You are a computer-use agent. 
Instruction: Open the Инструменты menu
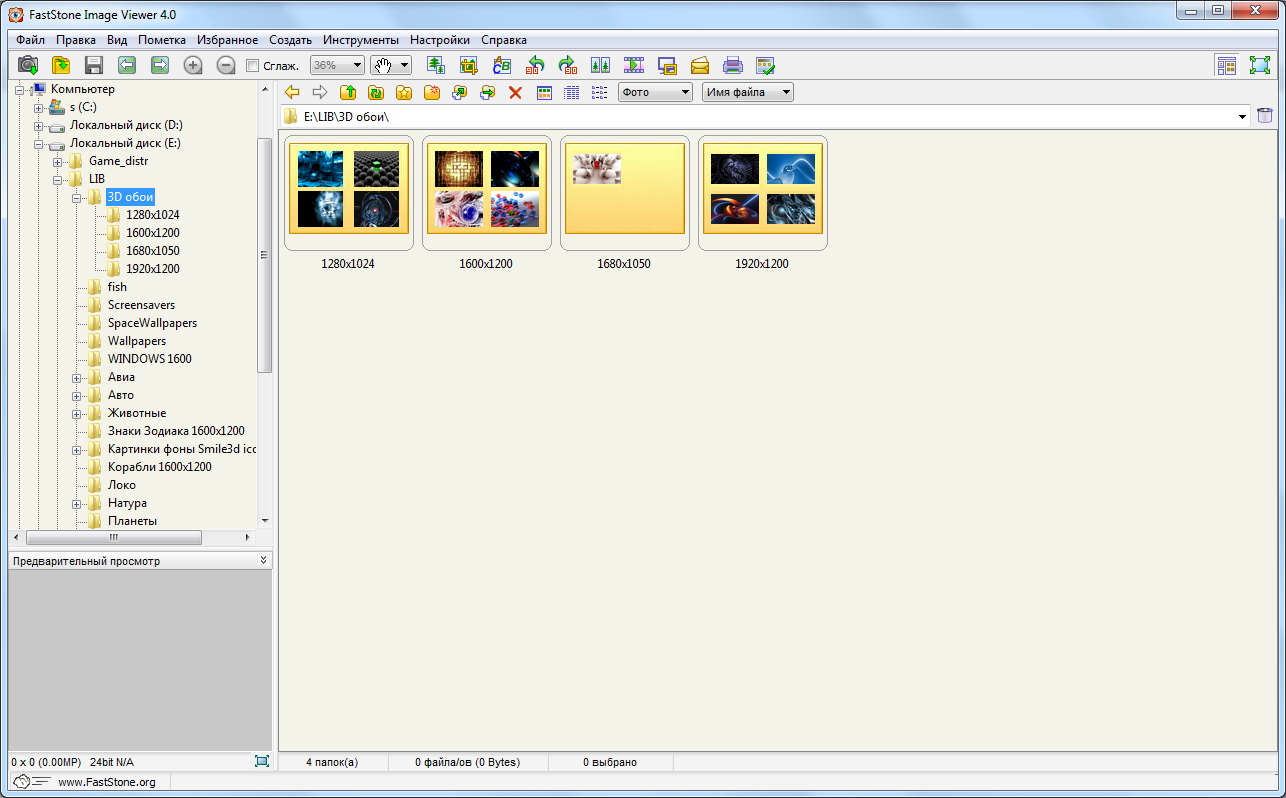(361, 40)
